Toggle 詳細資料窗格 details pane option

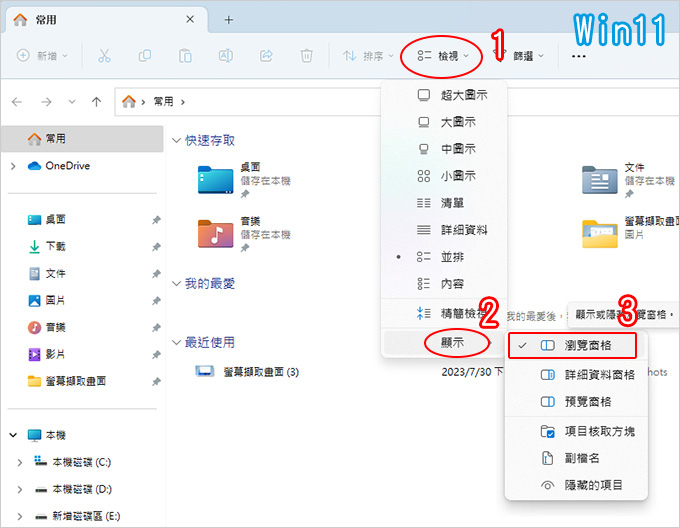click(576, 375)
